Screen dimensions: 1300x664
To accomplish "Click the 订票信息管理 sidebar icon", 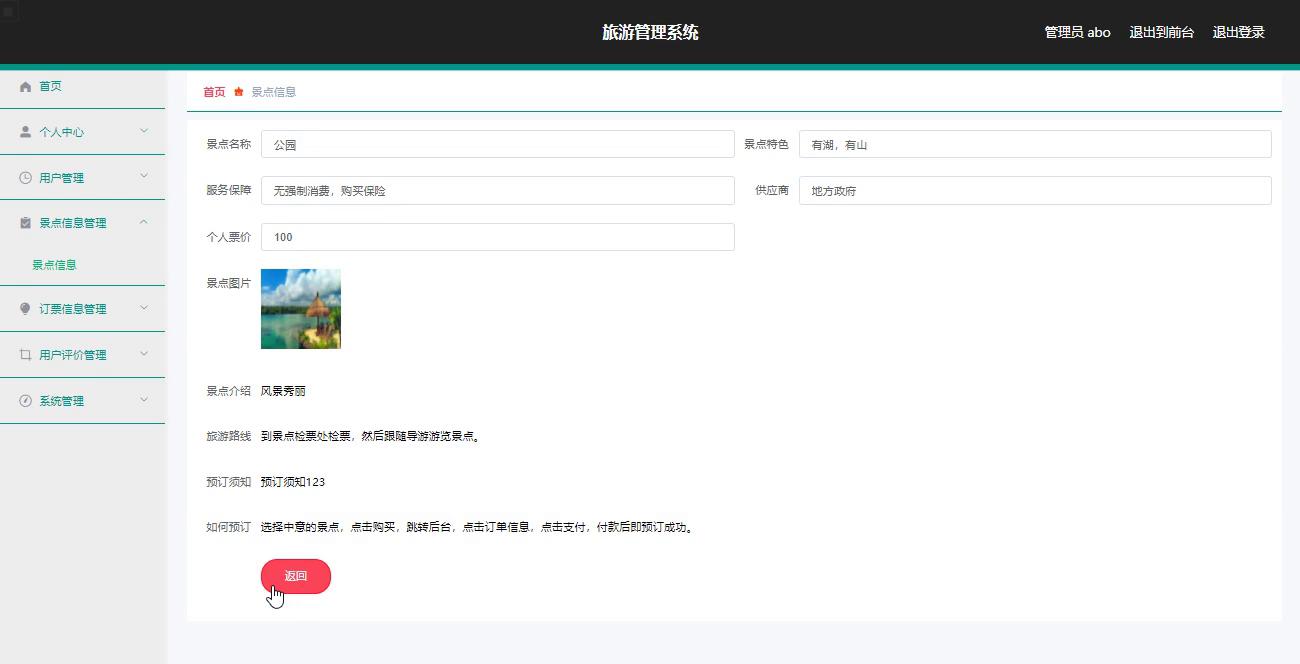I will tap(25, 308).
